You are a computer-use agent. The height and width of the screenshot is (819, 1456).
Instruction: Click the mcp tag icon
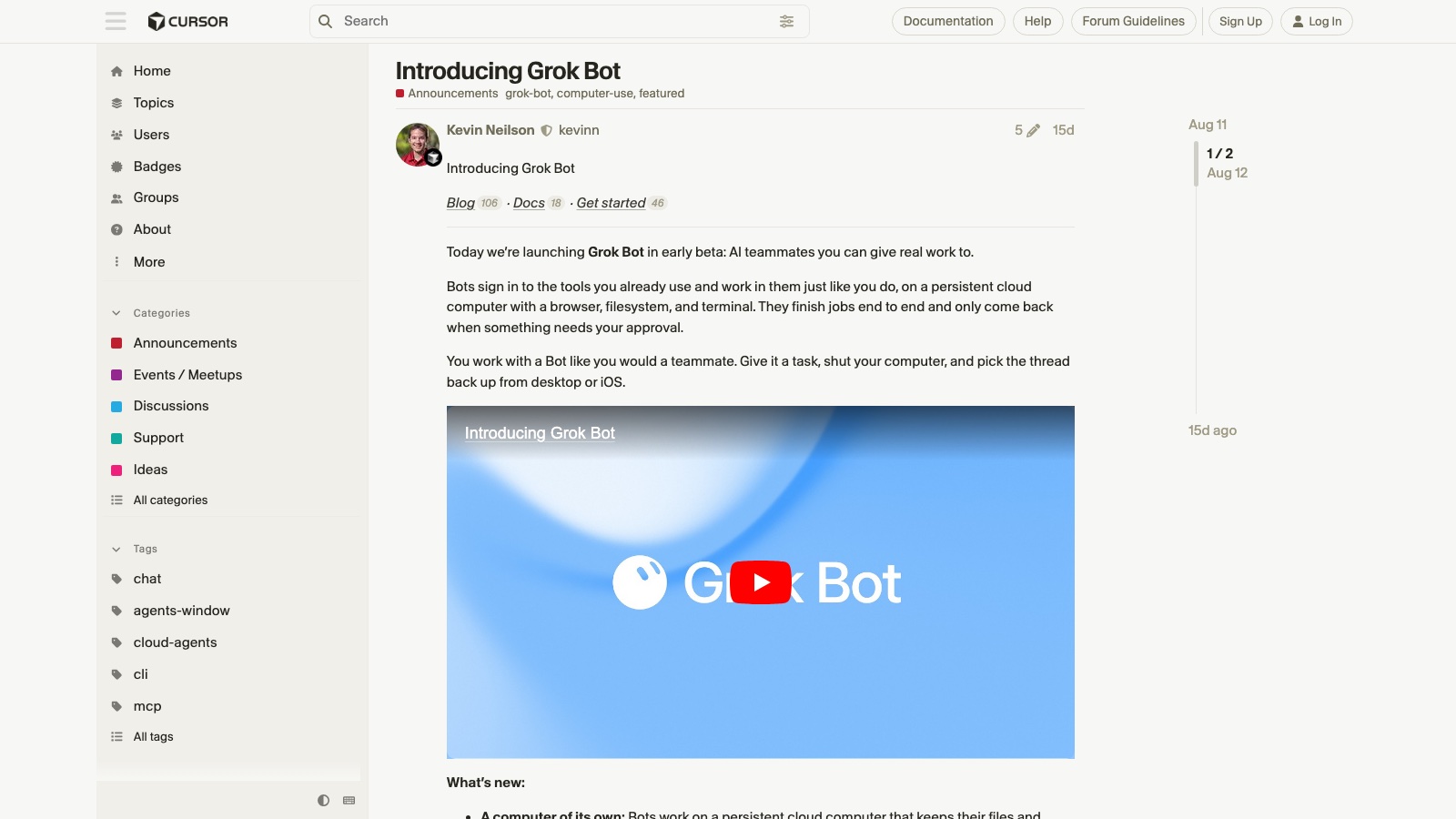point(116,706)
